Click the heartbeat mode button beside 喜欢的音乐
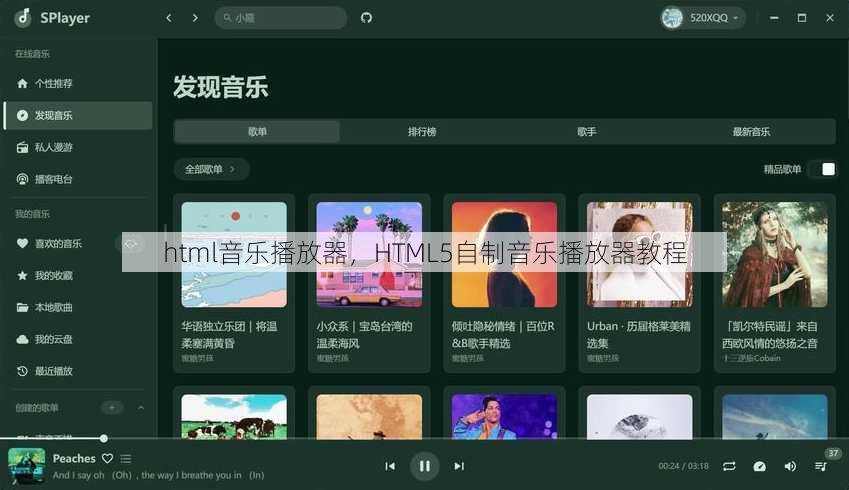849x490 pixels. click(x=130, y=244)
